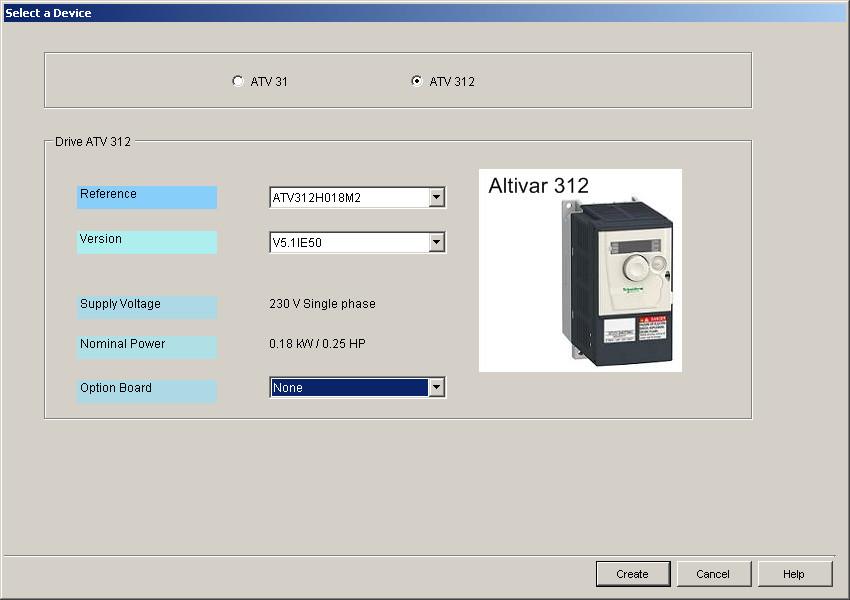
Task: Click the Version label
Action: [x=147, y=242]
